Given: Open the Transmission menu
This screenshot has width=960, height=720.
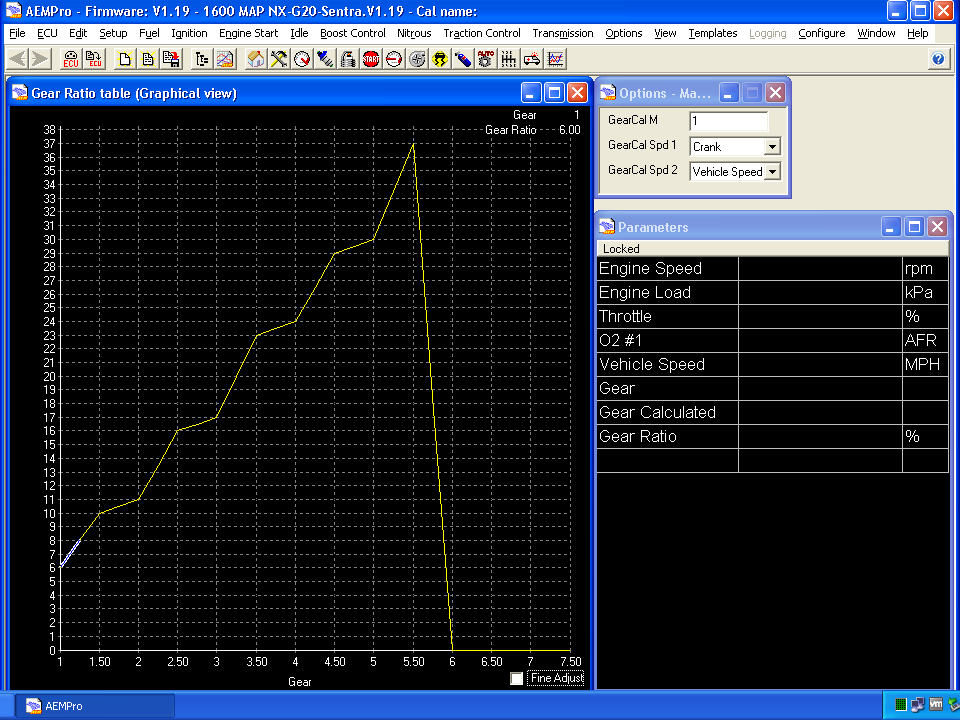Looking at the screenshot, I should click(x=563, y=33).
